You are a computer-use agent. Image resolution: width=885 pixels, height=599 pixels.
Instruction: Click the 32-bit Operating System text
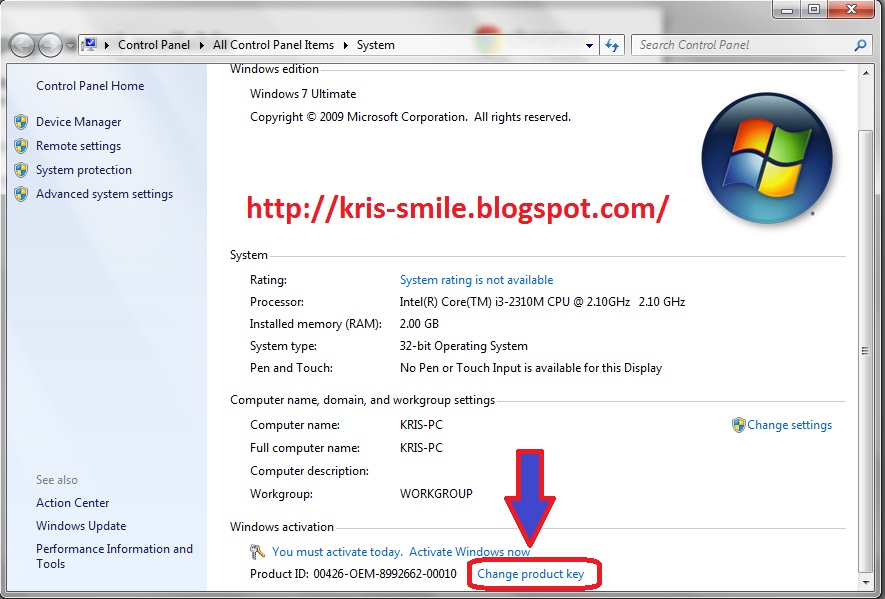coord(463,346)
